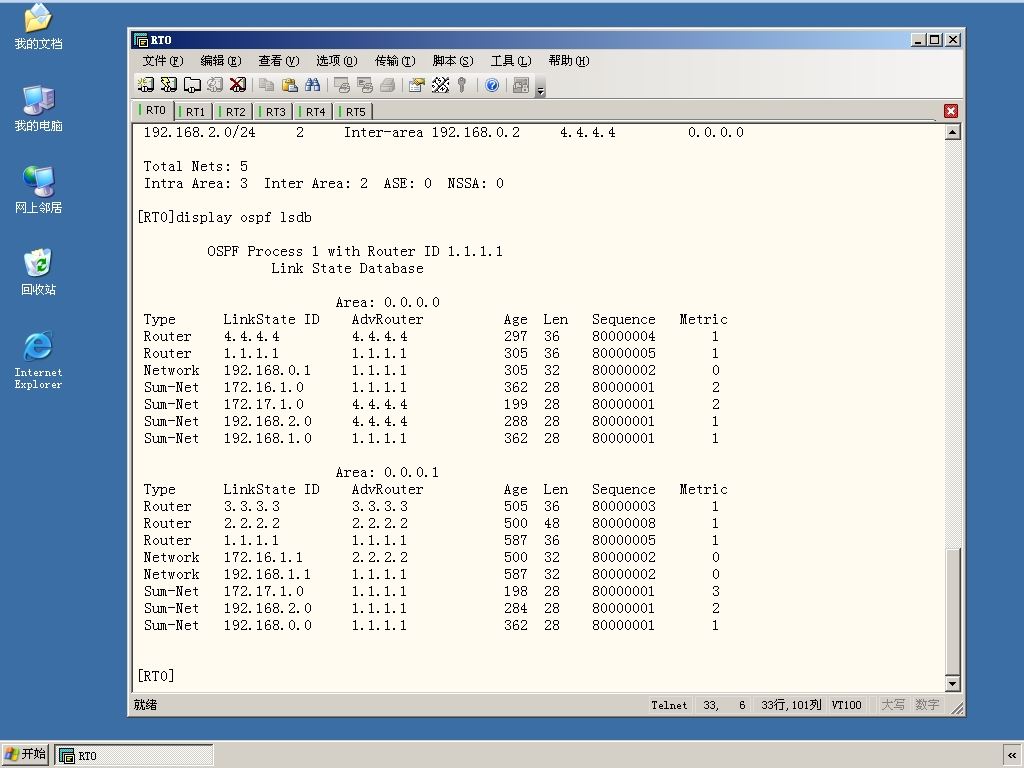Screen dimensions: 1024x768
Task: Expand the toolbar options overflow arrow
Action: [540, 90]
